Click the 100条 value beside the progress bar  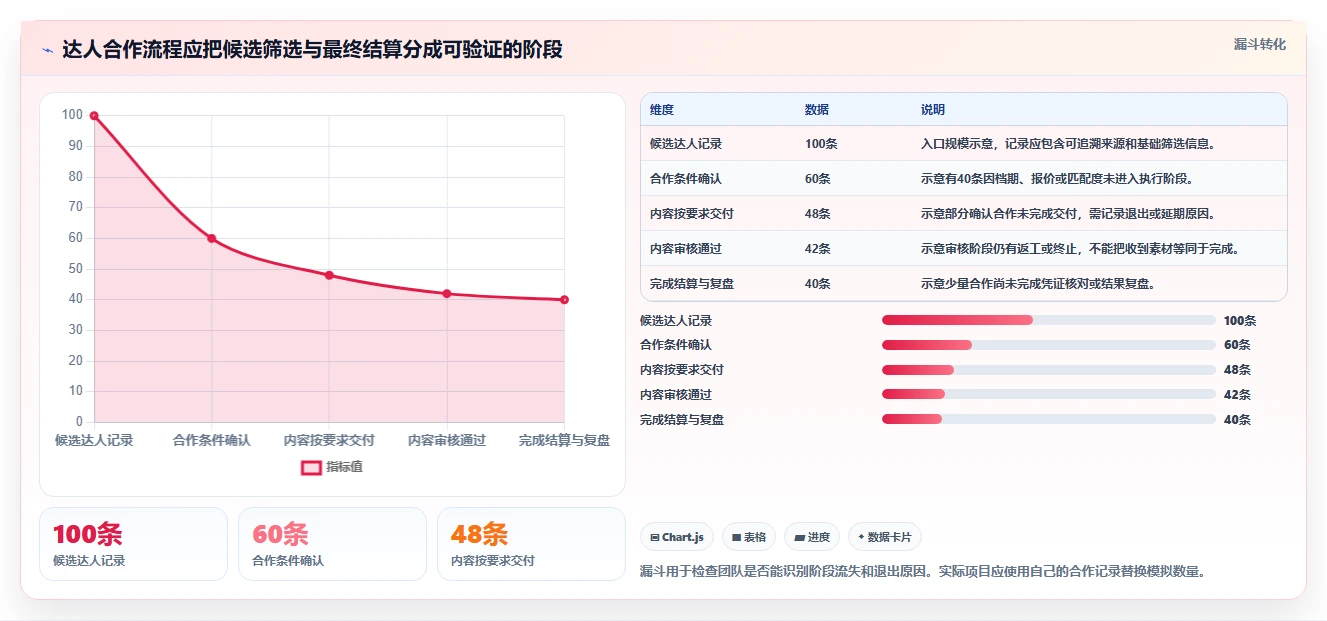(x=1240, y=321)
